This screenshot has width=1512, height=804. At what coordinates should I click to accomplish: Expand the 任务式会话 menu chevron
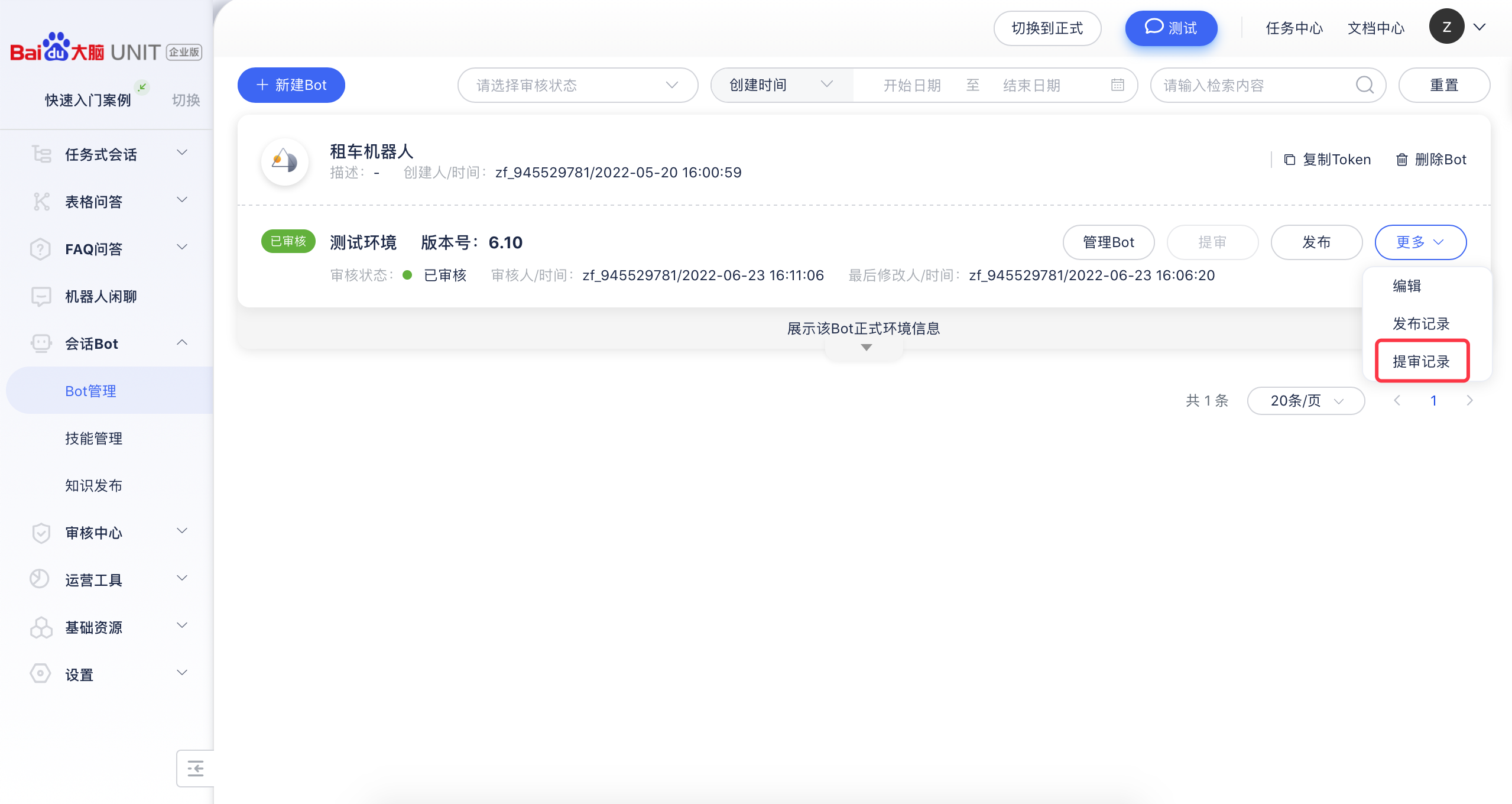[x=182, y=153]
